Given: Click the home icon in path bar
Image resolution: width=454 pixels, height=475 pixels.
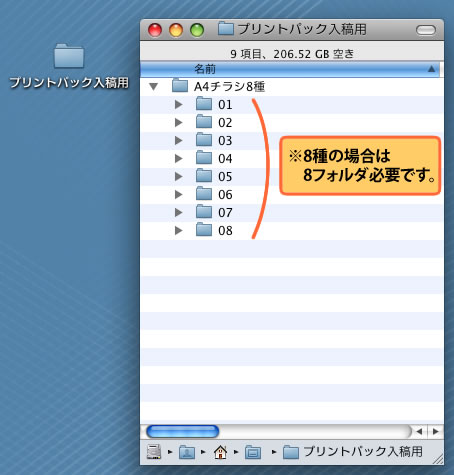Looking at the screenshot, I should pyautogui.click(x=220, y=452).
